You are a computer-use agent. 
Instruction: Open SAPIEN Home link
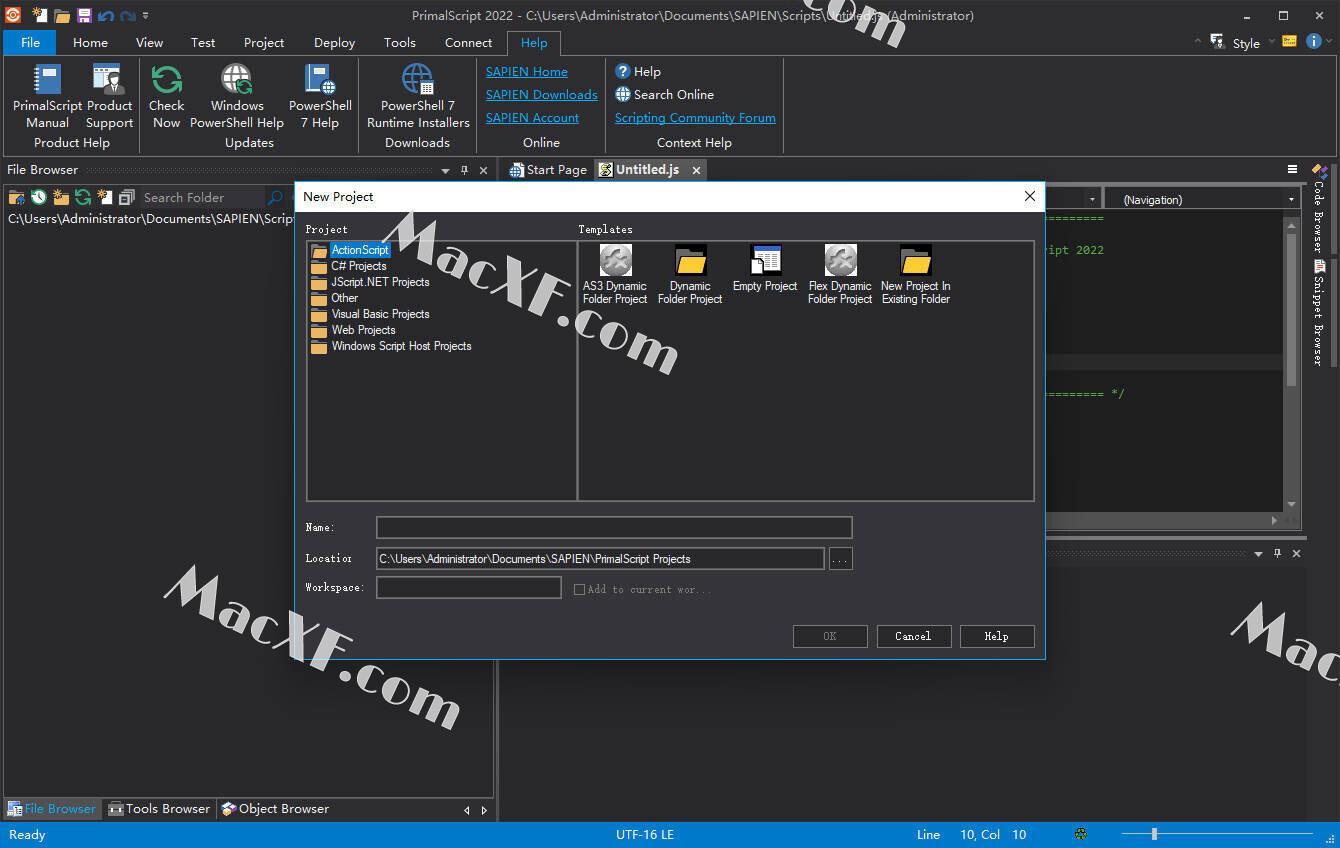coord(526,71)
